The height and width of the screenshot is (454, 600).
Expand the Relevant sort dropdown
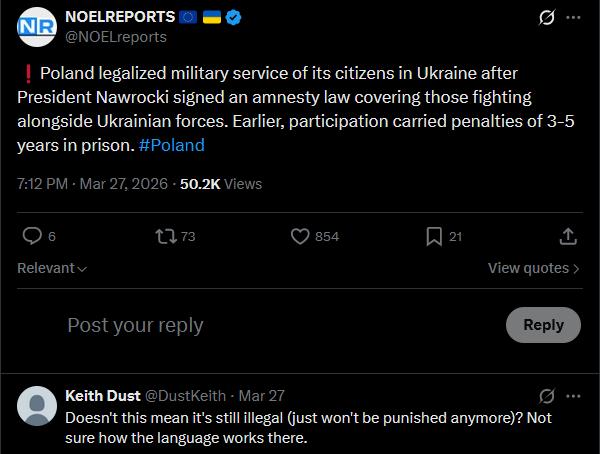pyautogui.click(x=52, y=268)
